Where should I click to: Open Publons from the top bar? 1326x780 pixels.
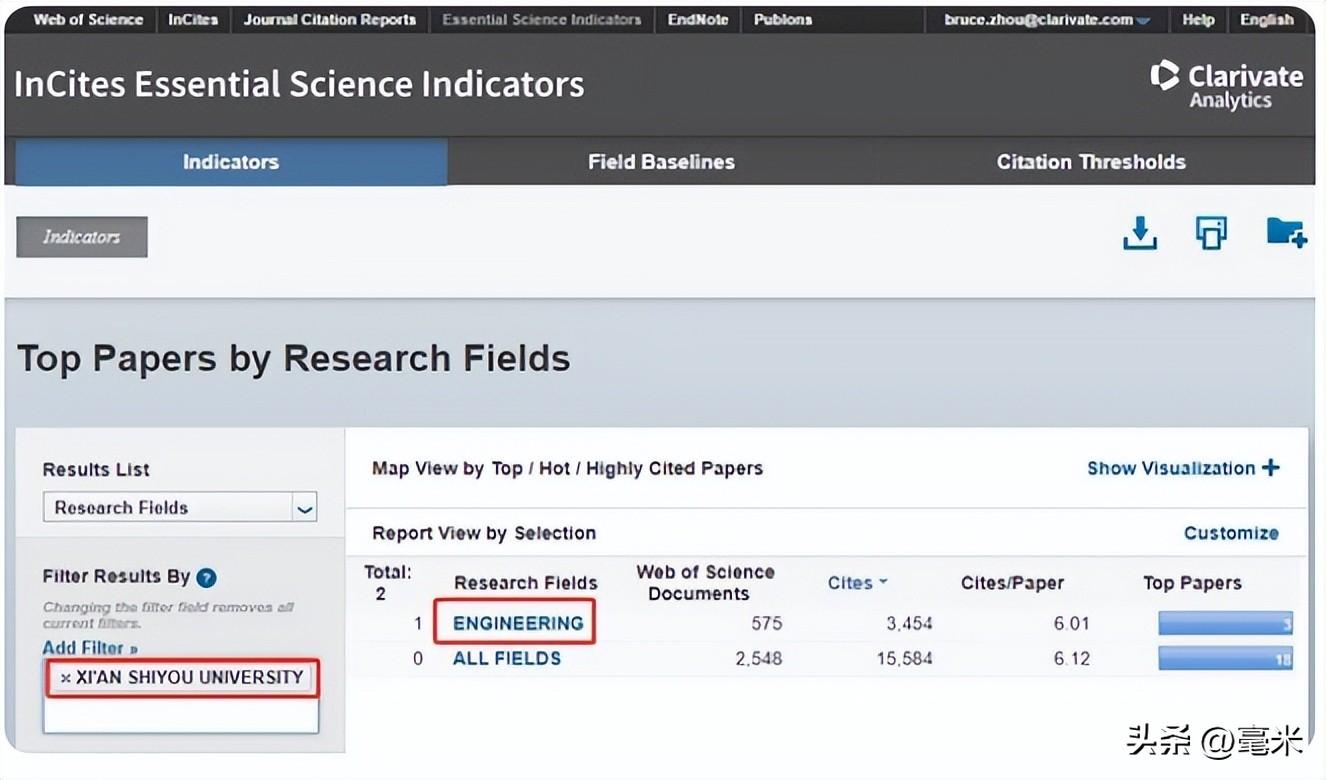click(x=783, y=20)
